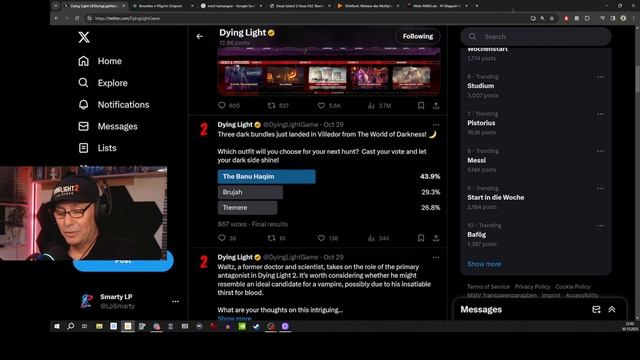Screen dimensions: 640x360
Task: Open Explore in the left sidebar
Action: (x=103, y=83)
